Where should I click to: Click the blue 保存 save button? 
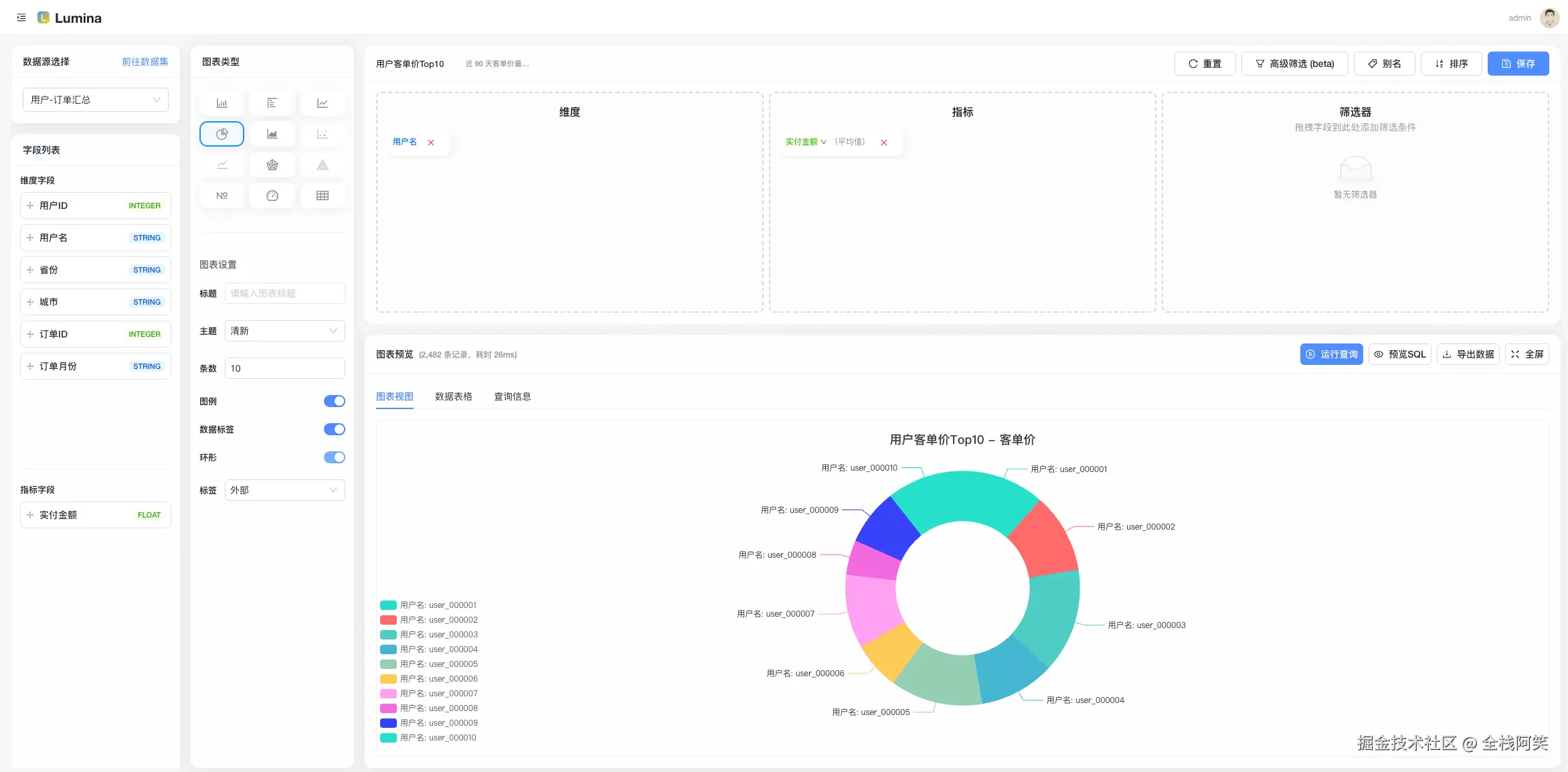1518,64
